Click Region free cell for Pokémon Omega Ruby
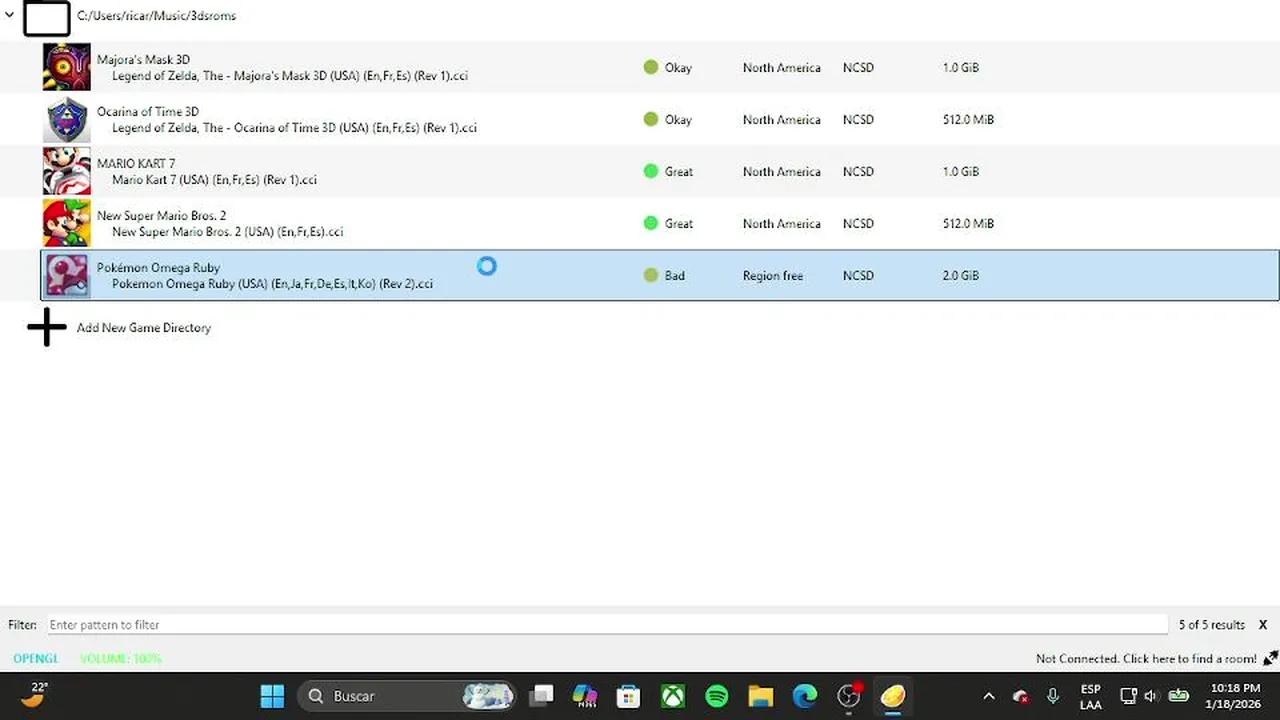 point(772,276)
